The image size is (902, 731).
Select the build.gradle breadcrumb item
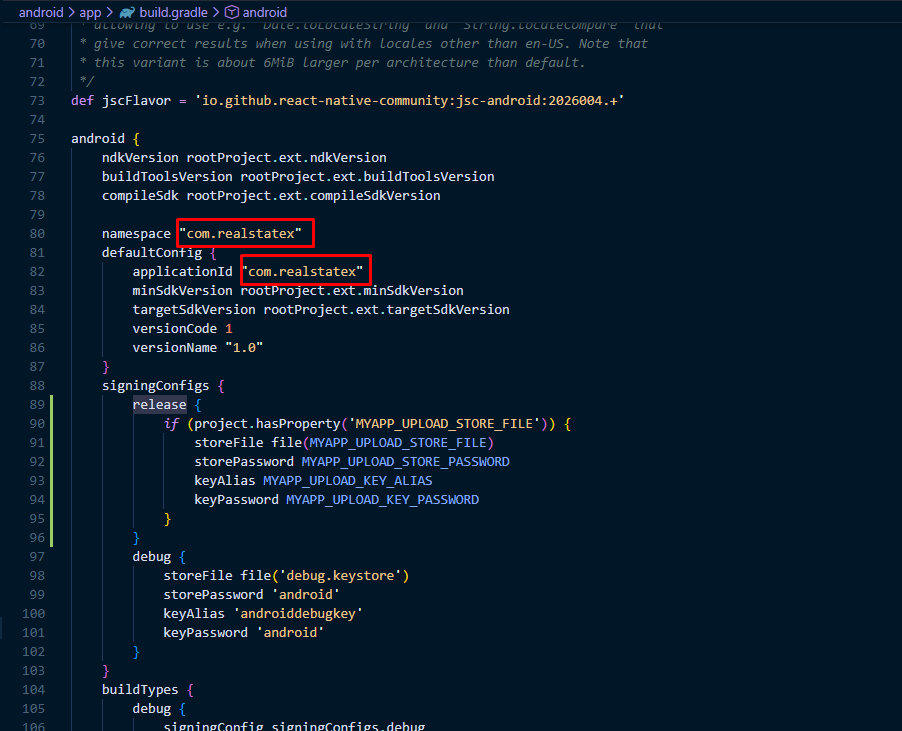pyautogui.click(x=172, y=13)
